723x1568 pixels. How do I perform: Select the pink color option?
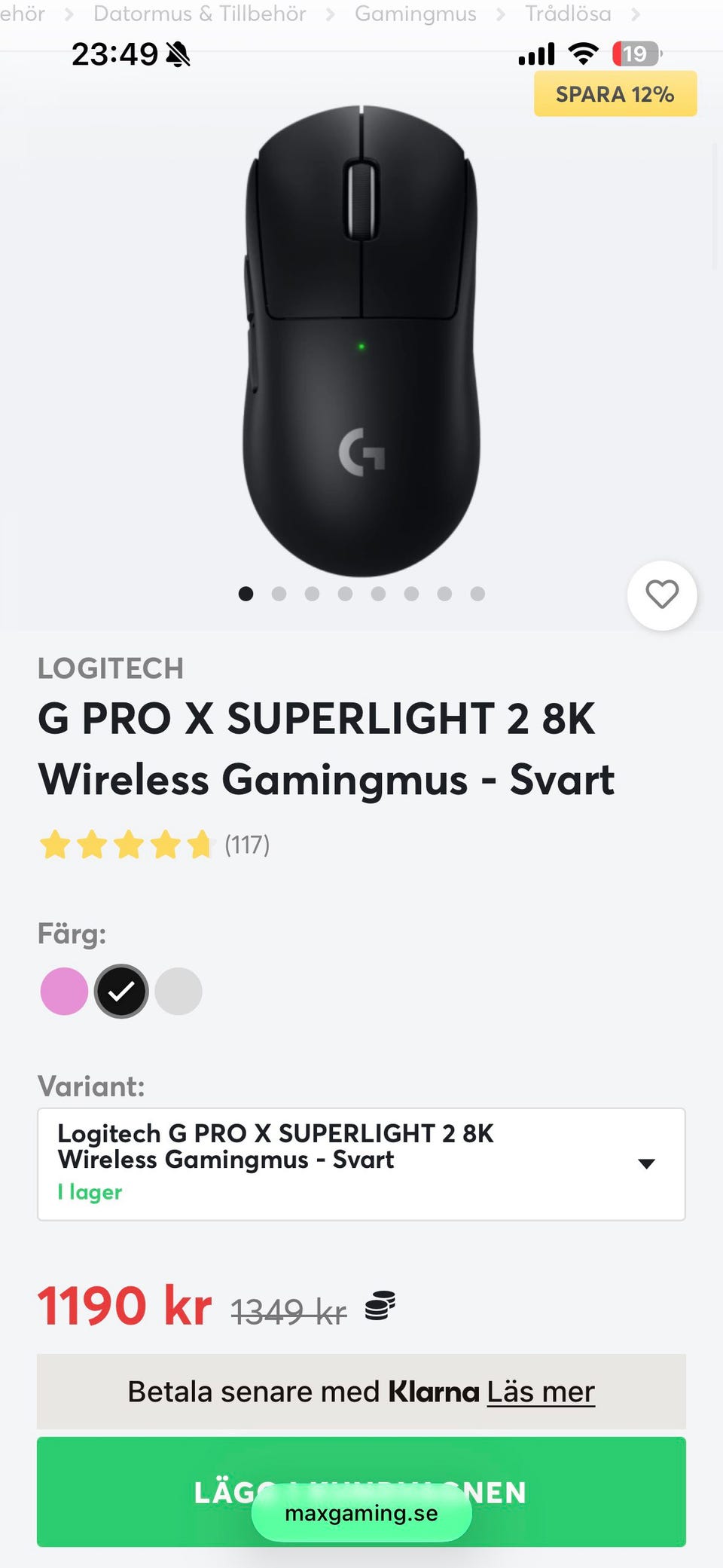coord(64,991)
